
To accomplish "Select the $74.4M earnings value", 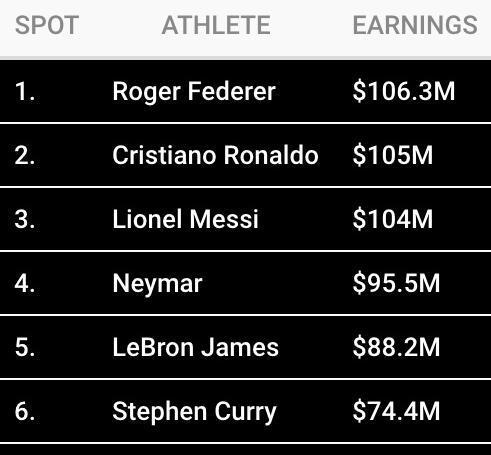I will pyautogui.click(x=396, y=411).
